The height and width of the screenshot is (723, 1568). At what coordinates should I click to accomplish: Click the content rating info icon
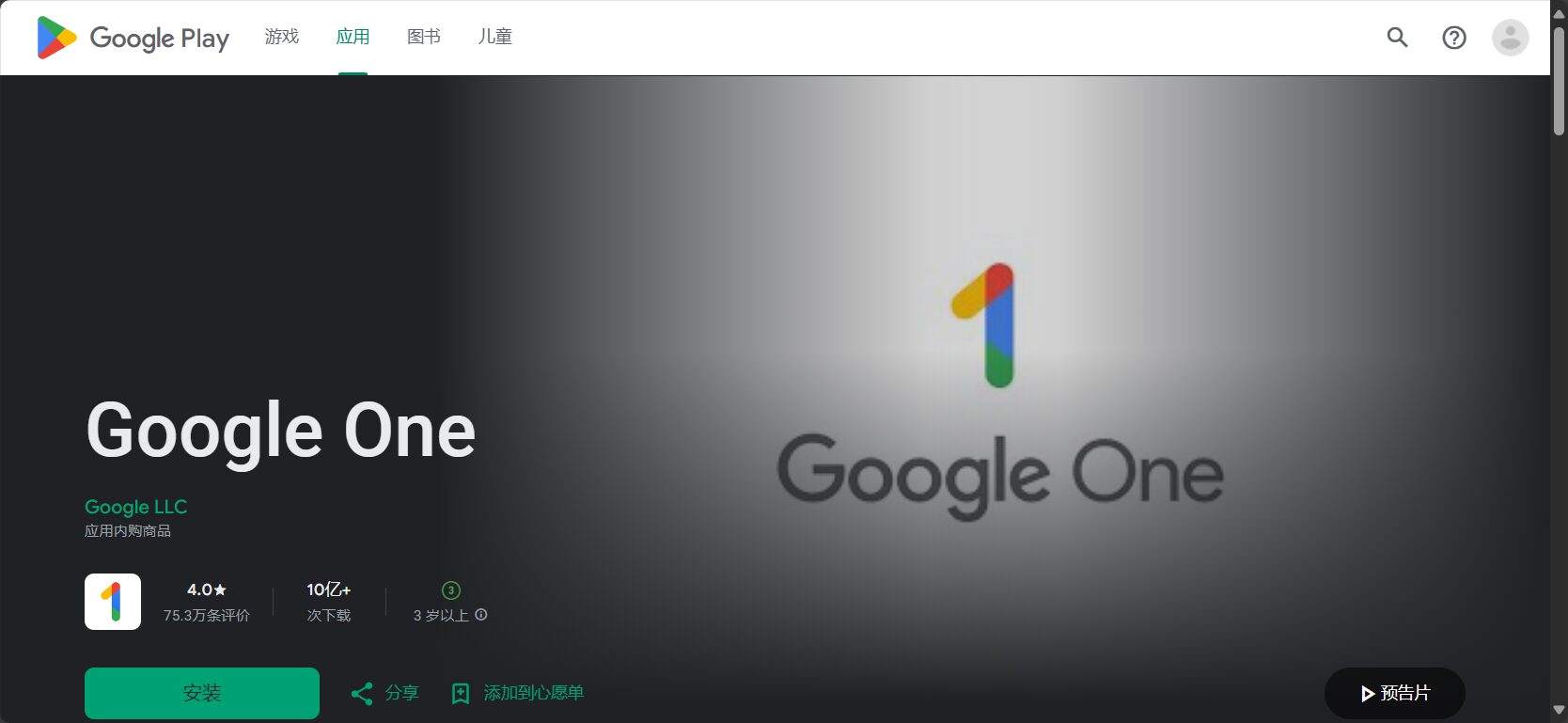point(481,615)
